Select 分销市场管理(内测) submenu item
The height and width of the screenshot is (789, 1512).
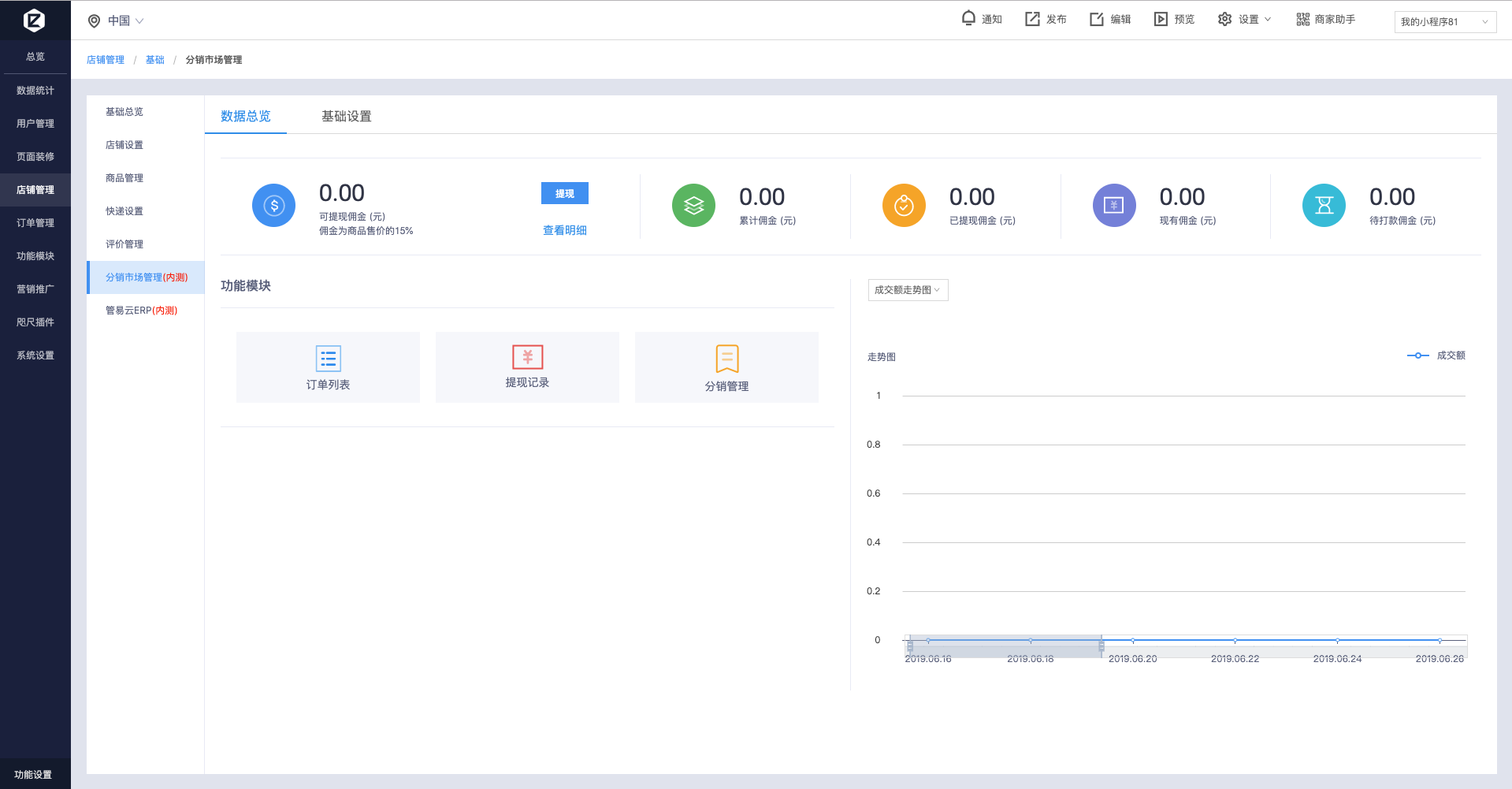[146, 277]
